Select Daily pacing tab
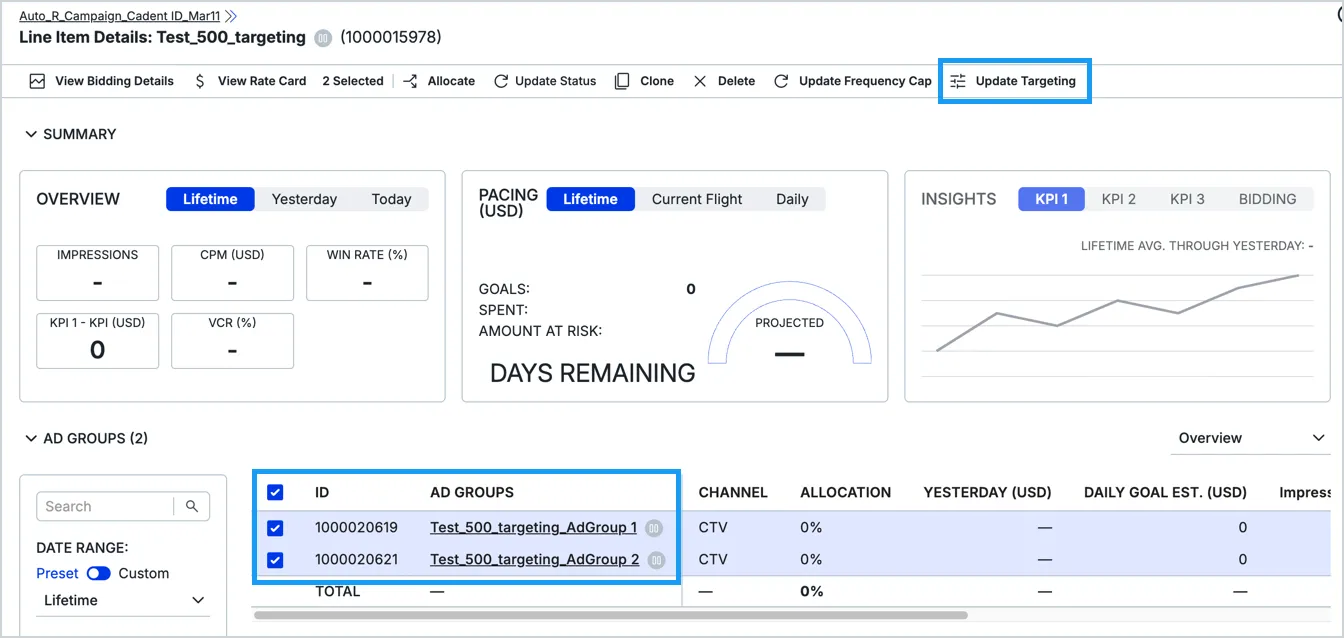The height and width of the screenshot is (638, 1344). [792, 199]
